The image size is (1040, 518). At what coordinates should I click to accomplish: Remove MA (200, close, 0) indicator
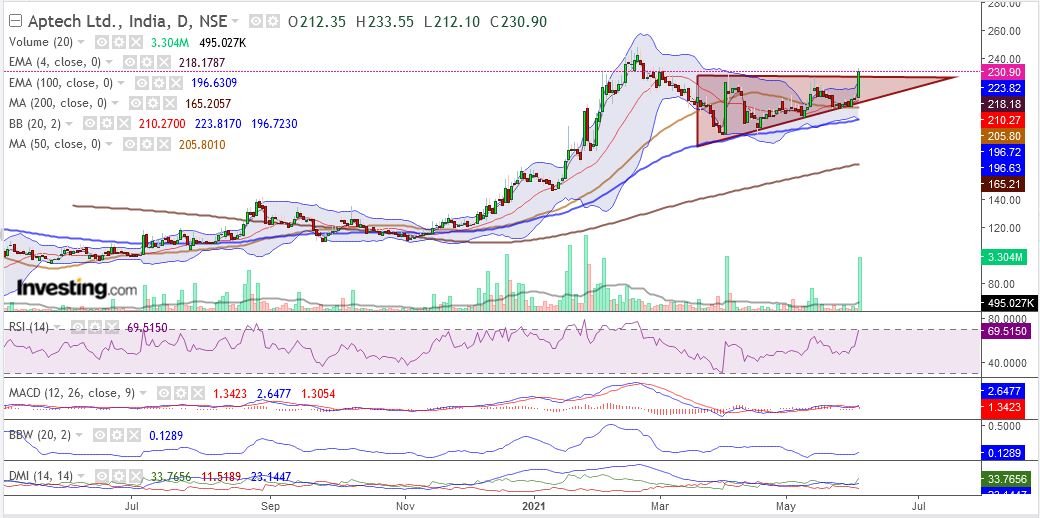[169, 103]
